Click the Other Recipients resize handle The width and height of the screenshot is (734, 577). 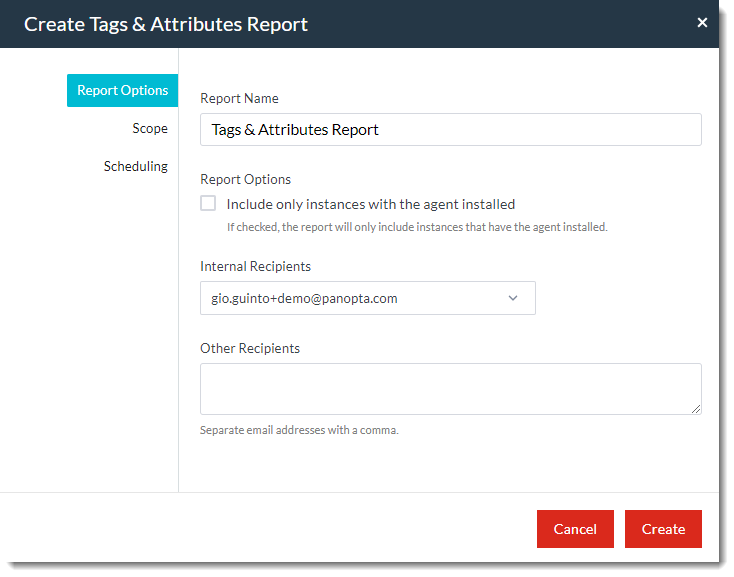pos(696,409)
